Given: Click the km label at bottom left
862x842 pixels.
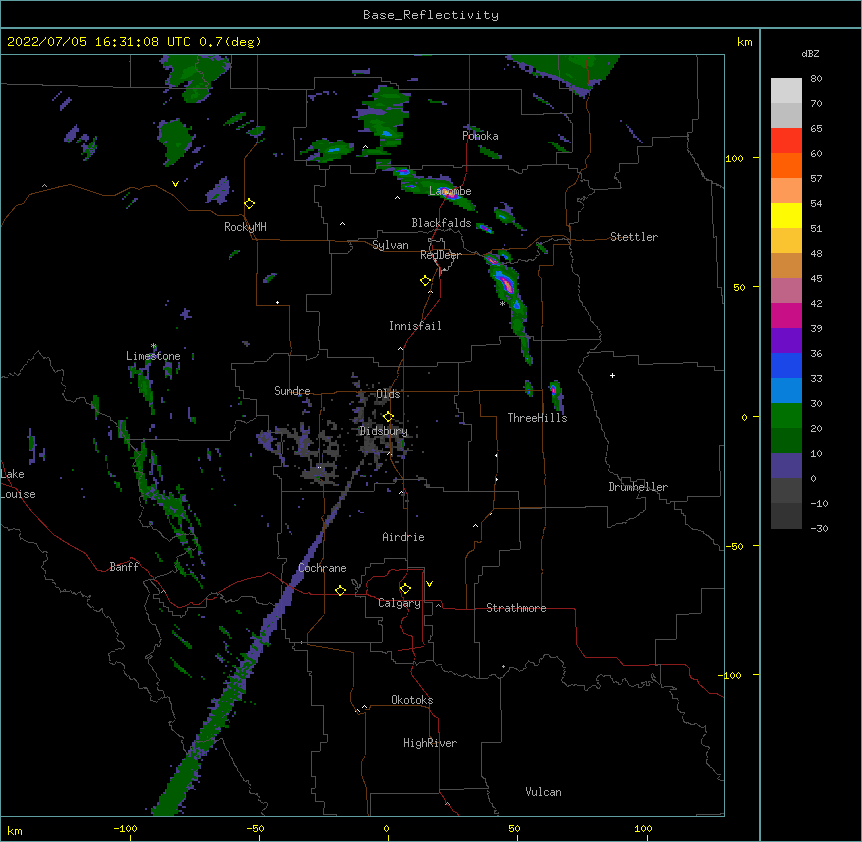Looking at the screenshot, I should pyautogui.click(x=15, y=831).
